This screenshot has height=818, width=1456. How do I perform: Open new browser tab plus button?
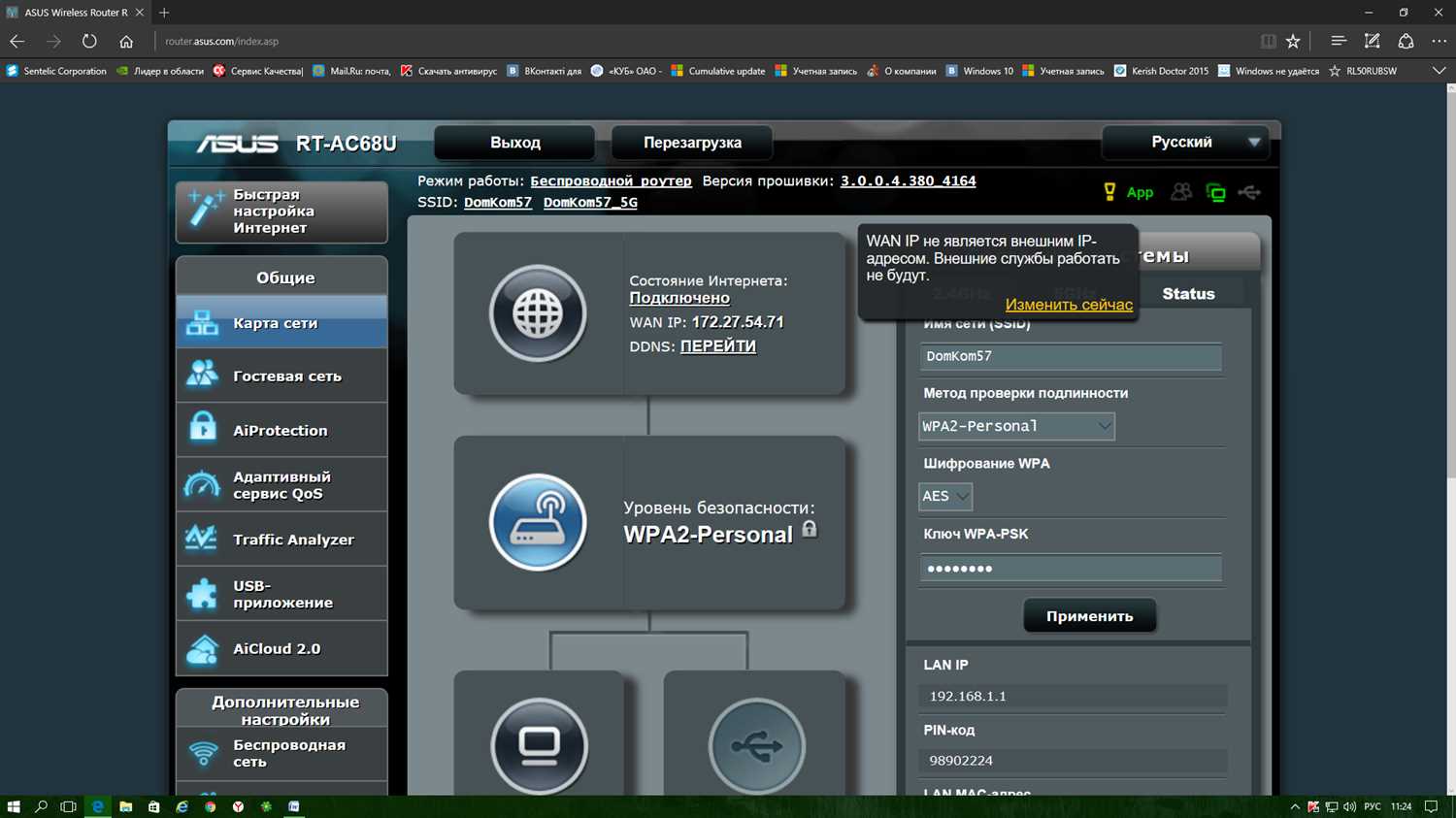[x=164, y=13]
